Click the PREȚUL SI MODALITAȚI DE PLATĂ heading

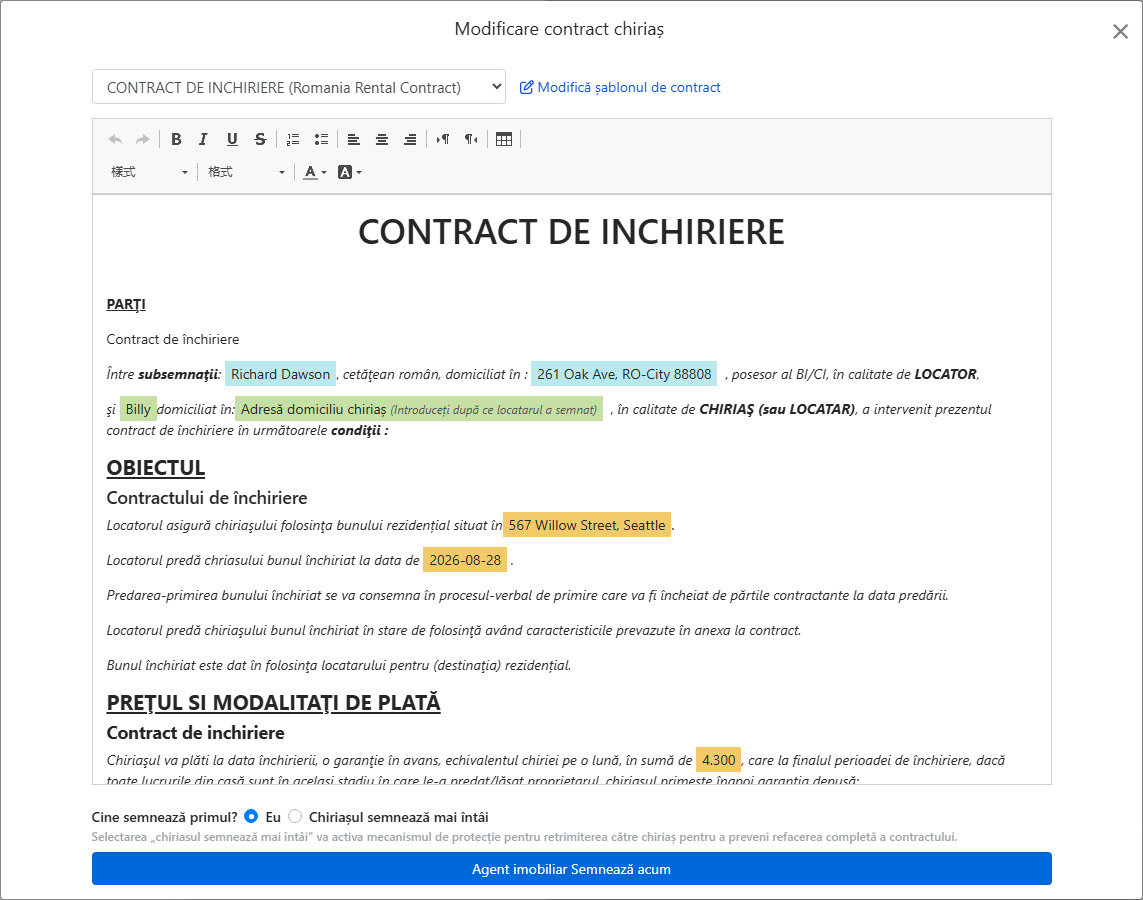point(273,703)
